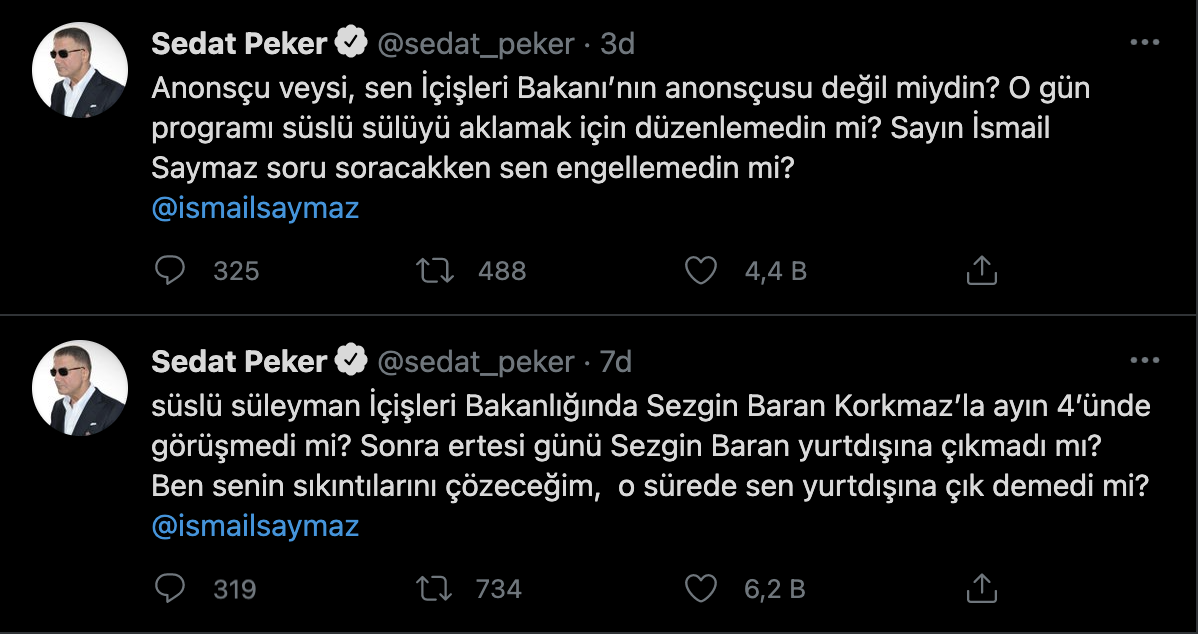This screenshot has width=1198, height=634.
Task: Click @sedat_peker handle on first tweet
Action: point(475,44)
